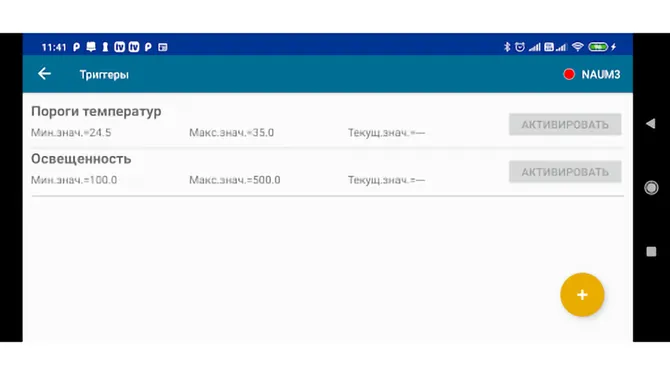Image resolution: width=670 pixels, height=376 pixels.
Task: Click Текущ.знач. of temperature trigger
Action: click(386, 132)
